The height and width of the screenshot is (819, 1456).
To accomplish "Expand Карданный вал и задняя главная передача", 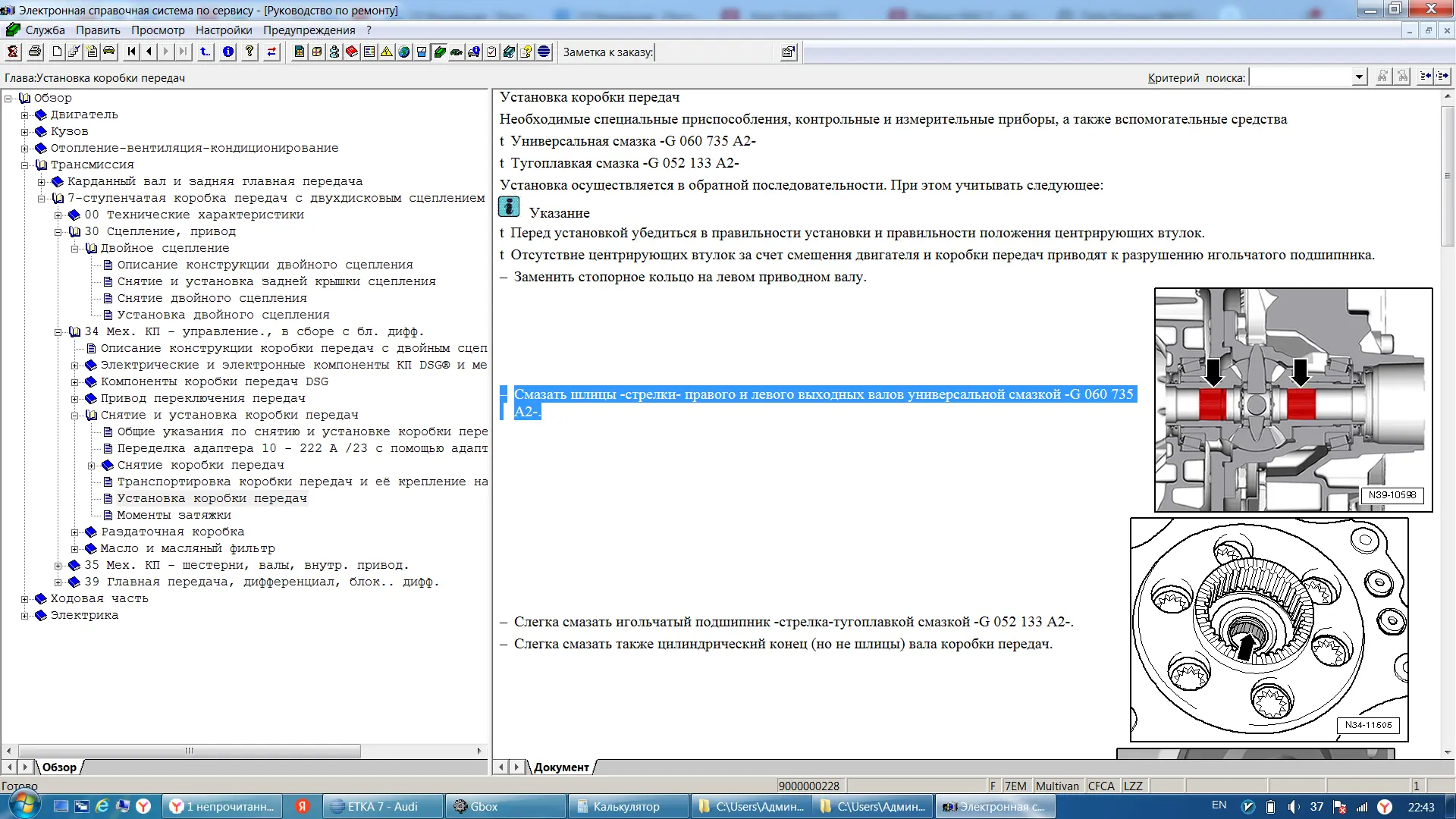I will tap(42, 182).
